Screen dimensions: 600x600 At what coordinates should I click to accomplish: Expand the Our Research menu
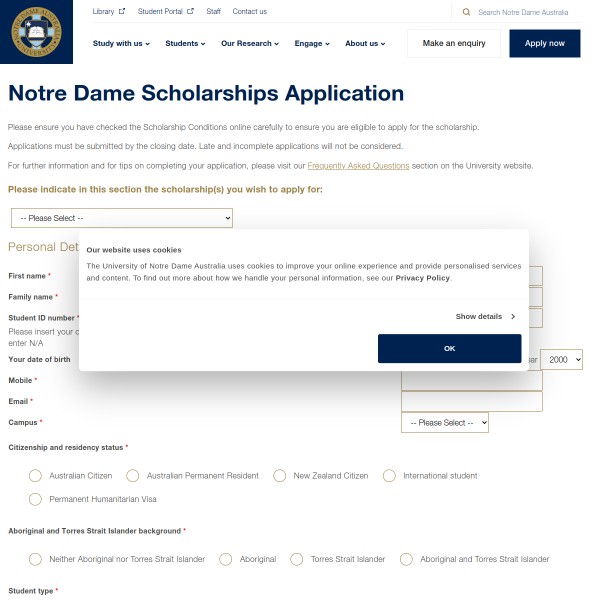(x=250, y=44)
